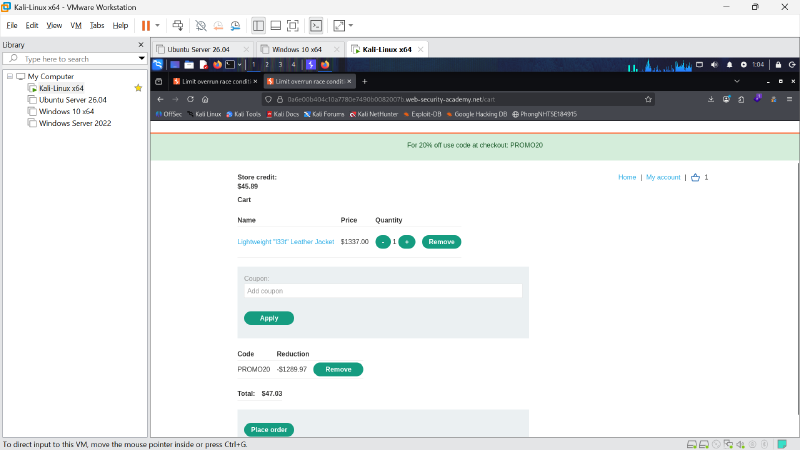
Task: Open the Help menu
Action: [x=120, y=26]
